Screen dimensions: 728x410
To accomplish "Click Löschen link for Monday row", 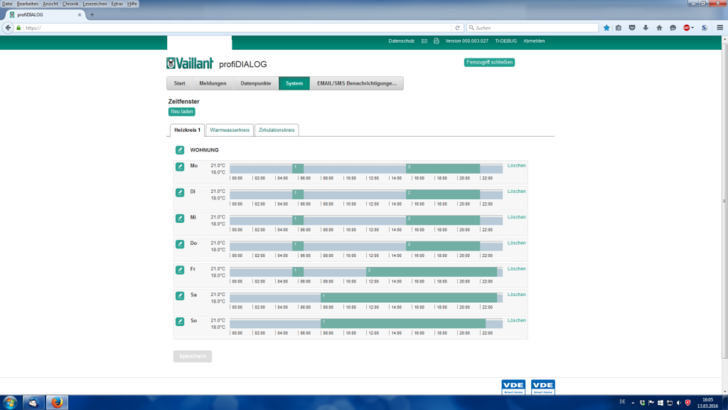I will [516, 165].
